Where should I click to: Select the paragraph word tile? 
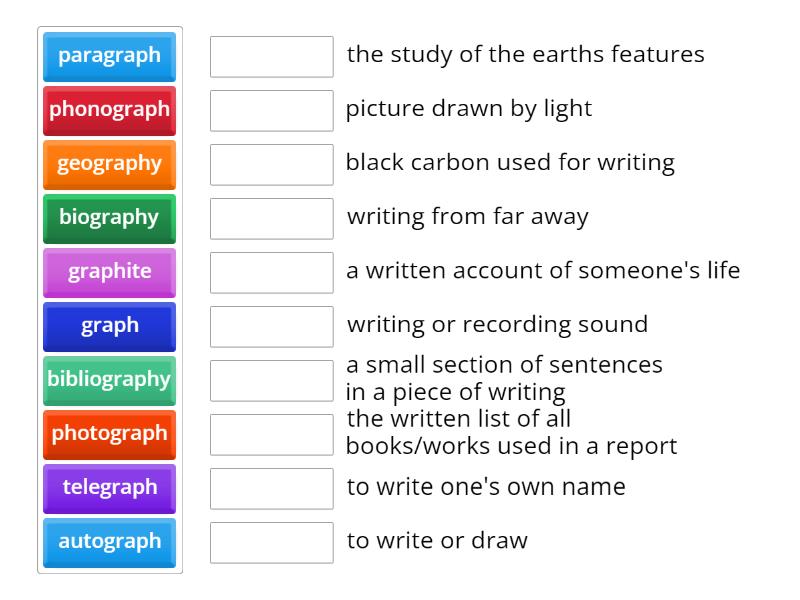click(108, 57)
